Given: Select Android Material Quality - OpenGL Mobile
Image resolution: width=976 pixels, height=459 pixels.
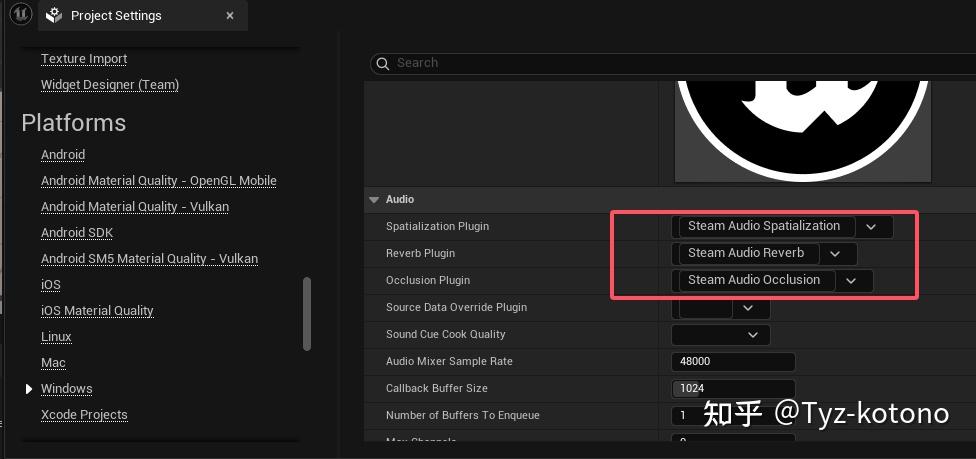Looking at the screenshot, I should click(159, 181).
